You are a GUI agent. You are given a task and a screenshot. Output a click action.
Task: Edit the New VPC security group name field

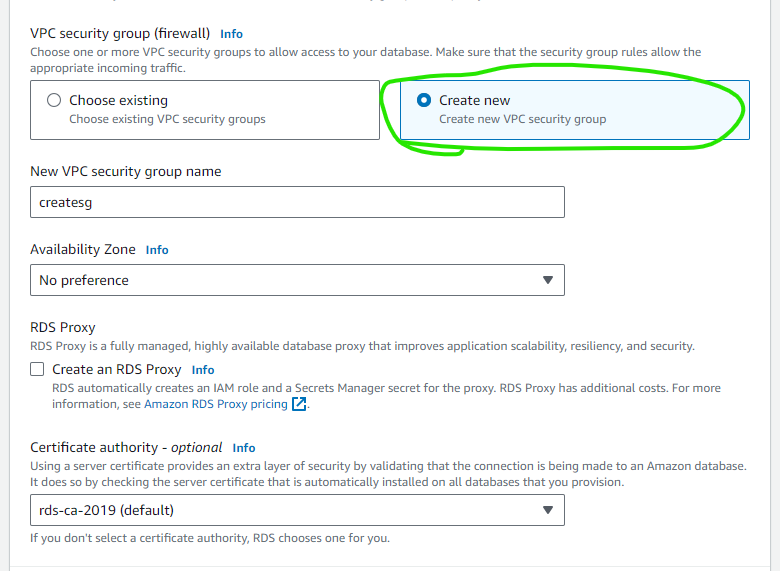297,202
